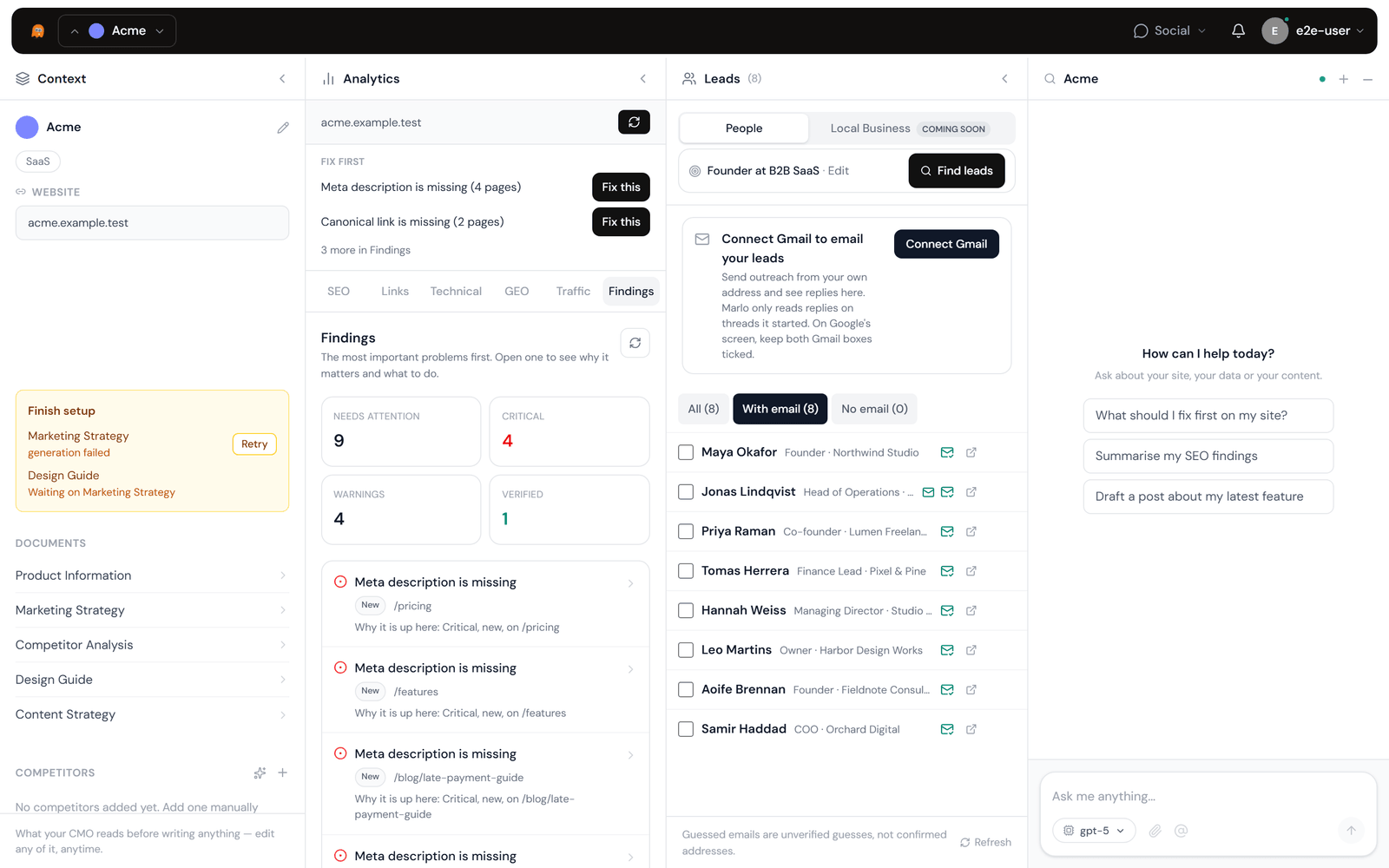Open the e2e-user account menu
Image resolution: width=1389 pixels, height=868 pixels.
[x=1313, y=31]
